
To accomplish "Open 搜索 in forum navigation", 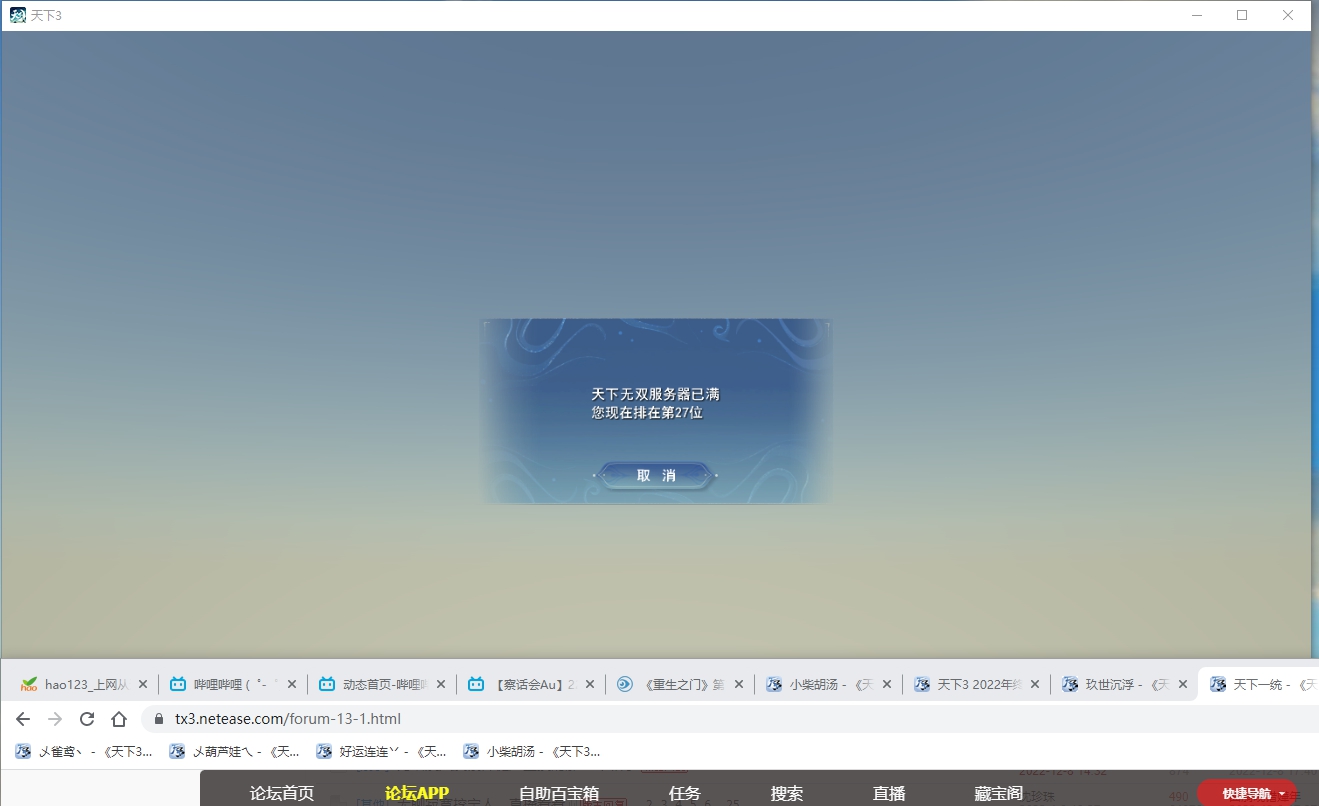I will [x=787, y=794].
